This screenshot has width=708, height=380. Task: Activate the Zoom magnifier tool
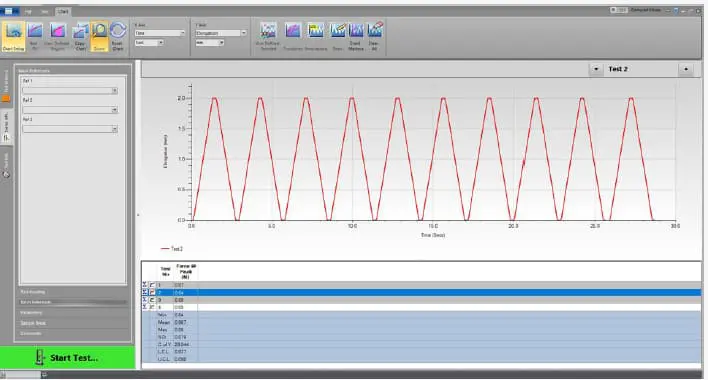99,36
